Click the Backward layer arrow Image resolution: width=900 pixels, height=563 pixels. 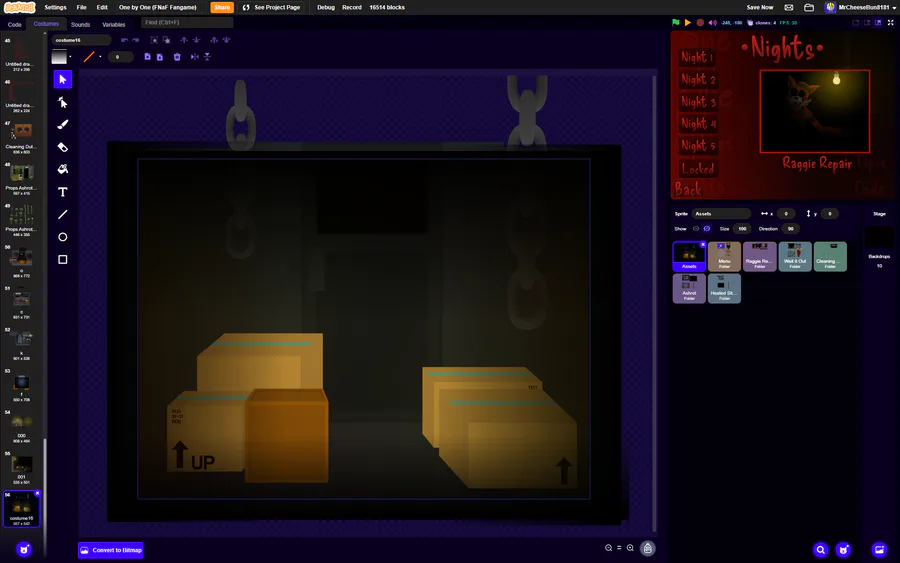[x=196, y=40]
